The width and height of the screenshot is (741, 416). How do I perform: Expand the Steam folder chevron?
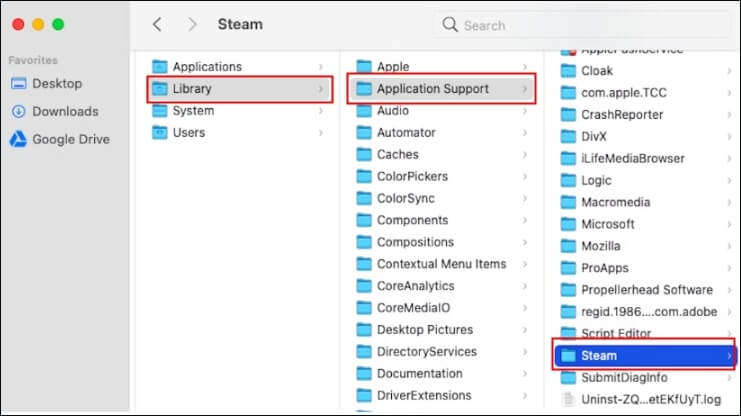click(729, 355)
